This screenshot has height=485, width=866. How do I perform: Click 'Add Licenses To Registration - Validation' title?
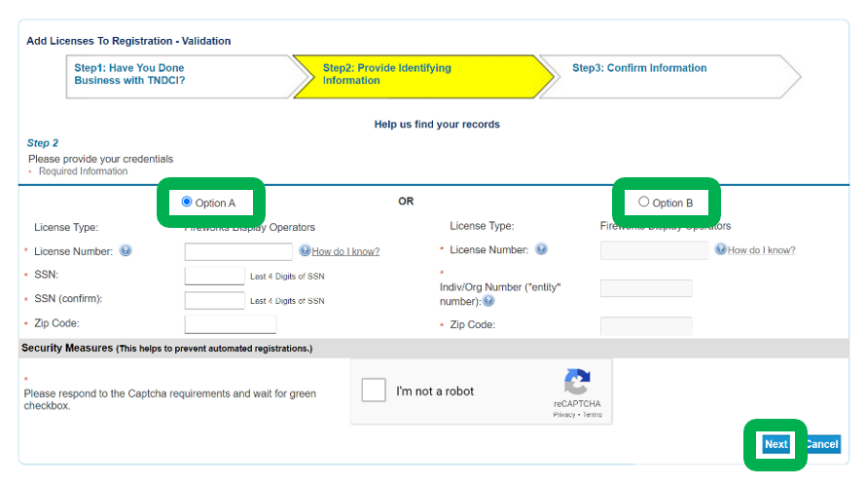click(x=129, y=41)
